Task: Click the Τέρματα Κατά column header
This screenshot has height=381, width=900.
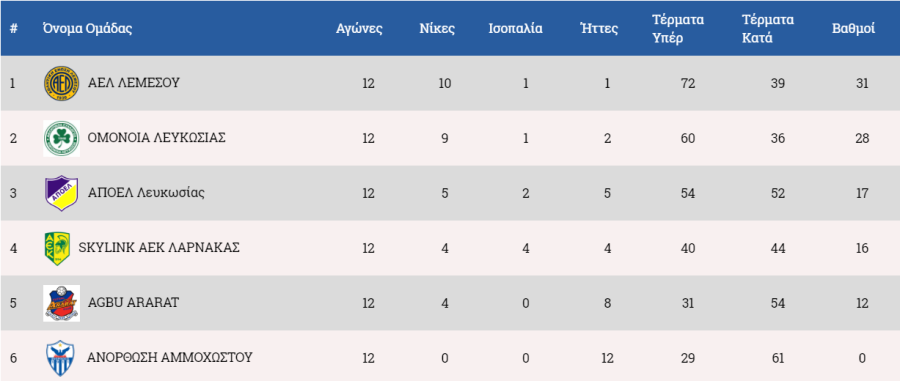Action: [x=767, y=29]
